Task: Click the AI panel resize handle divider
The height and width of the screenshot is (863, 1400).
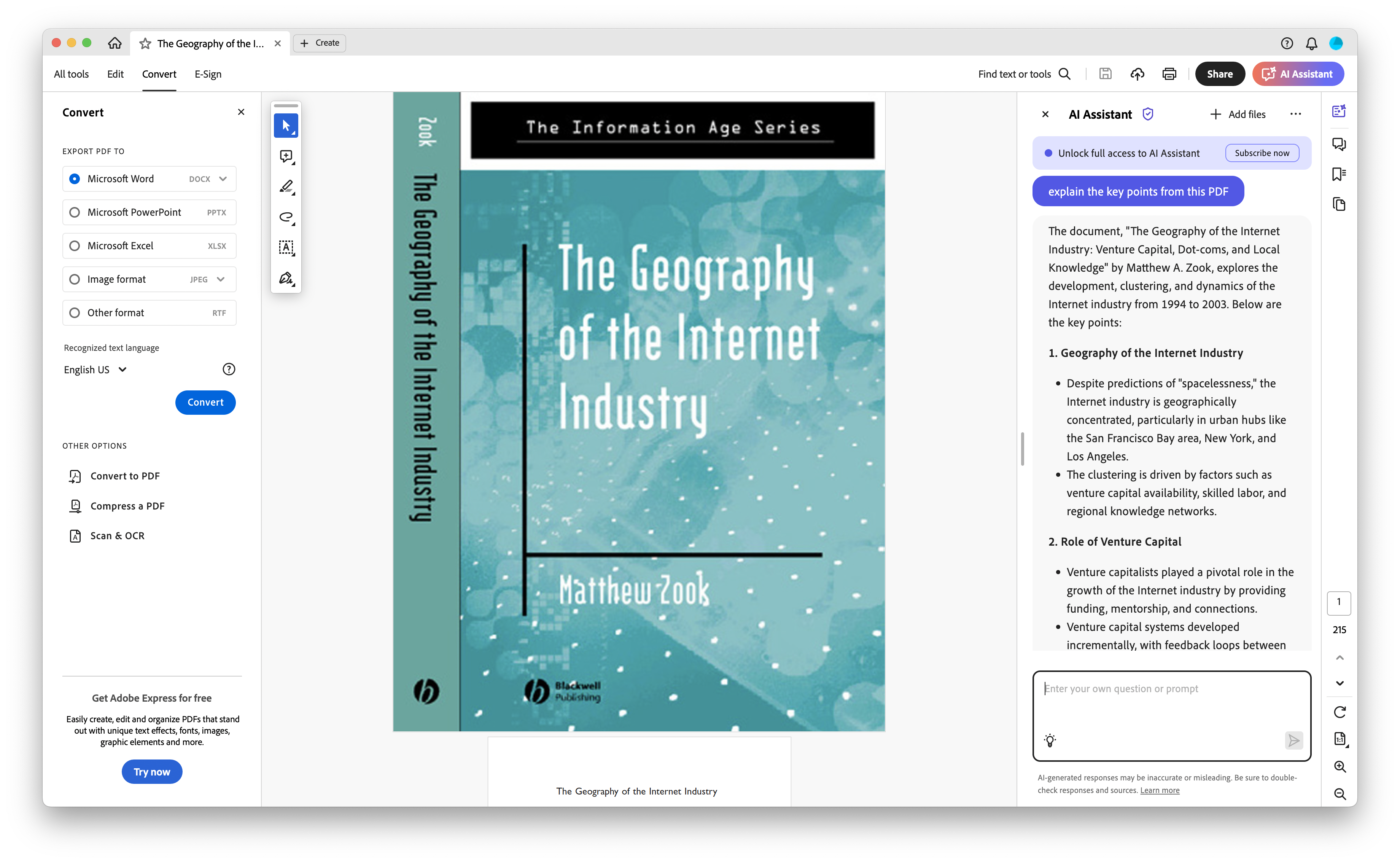Action: 1022,449
